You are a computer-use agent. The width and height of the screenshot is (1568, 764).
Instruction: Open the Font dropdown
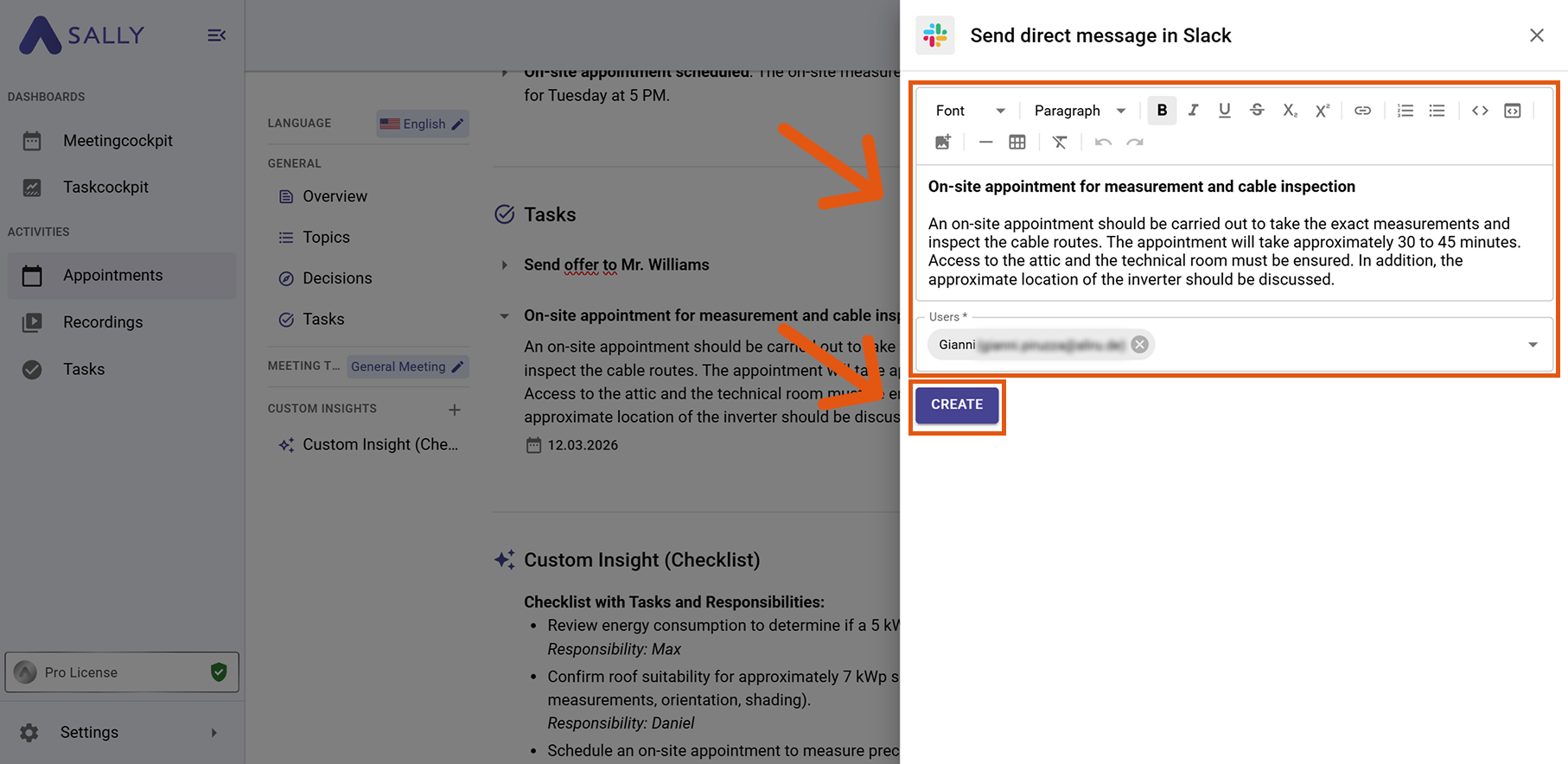tap(970, 111)
